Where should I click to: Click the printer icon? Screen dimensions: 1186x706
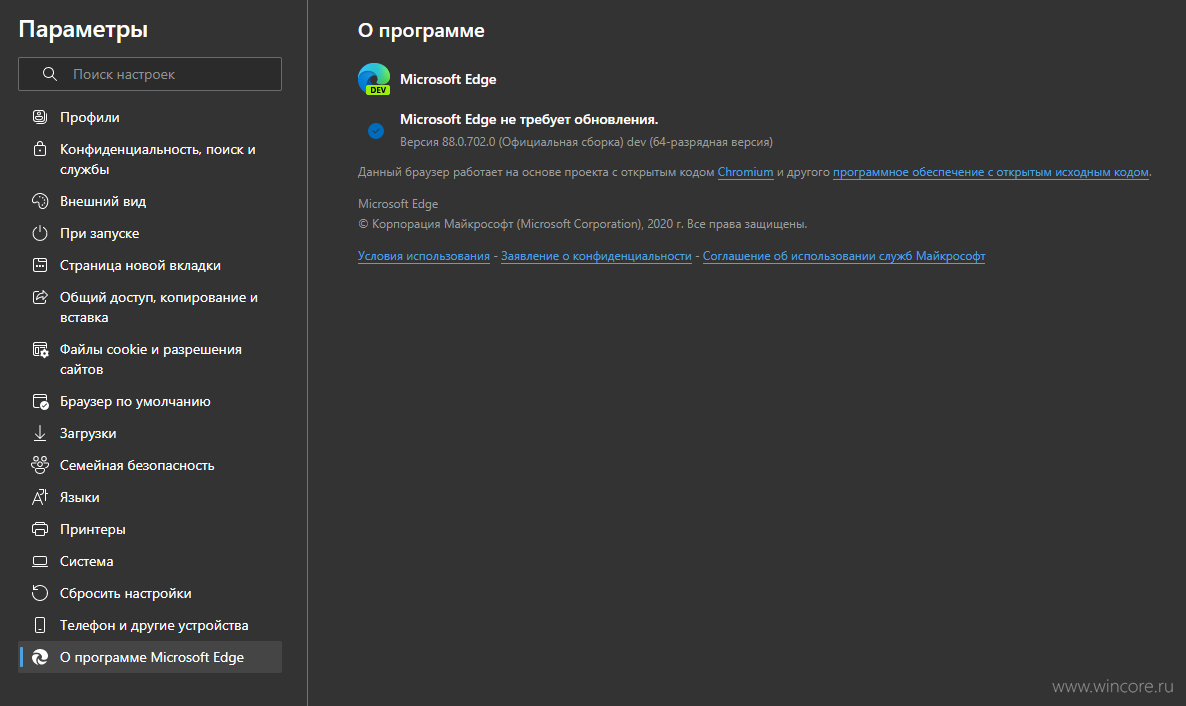click(x=40, y=529)
